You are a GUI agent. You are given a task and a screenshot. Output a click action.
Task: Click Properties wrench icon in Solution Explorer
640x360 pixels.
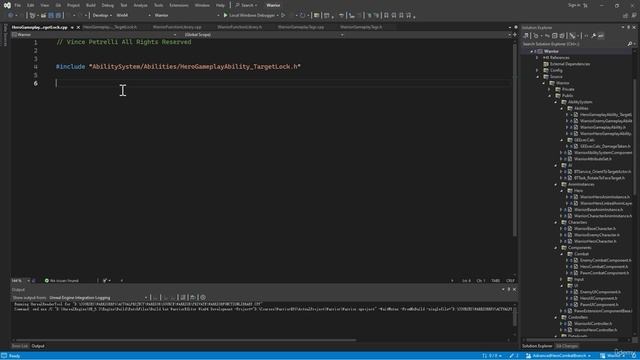click(593, 36)
